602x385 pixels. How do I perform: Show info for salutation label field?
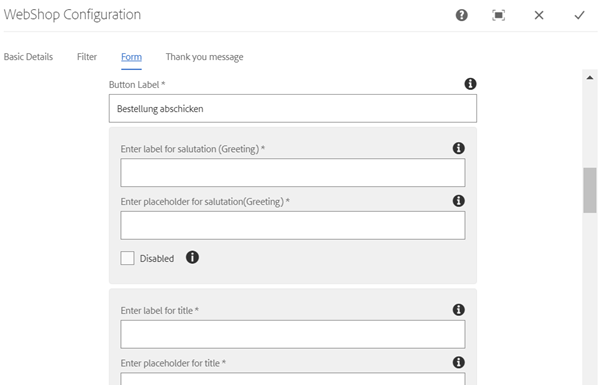coord(458,148)
